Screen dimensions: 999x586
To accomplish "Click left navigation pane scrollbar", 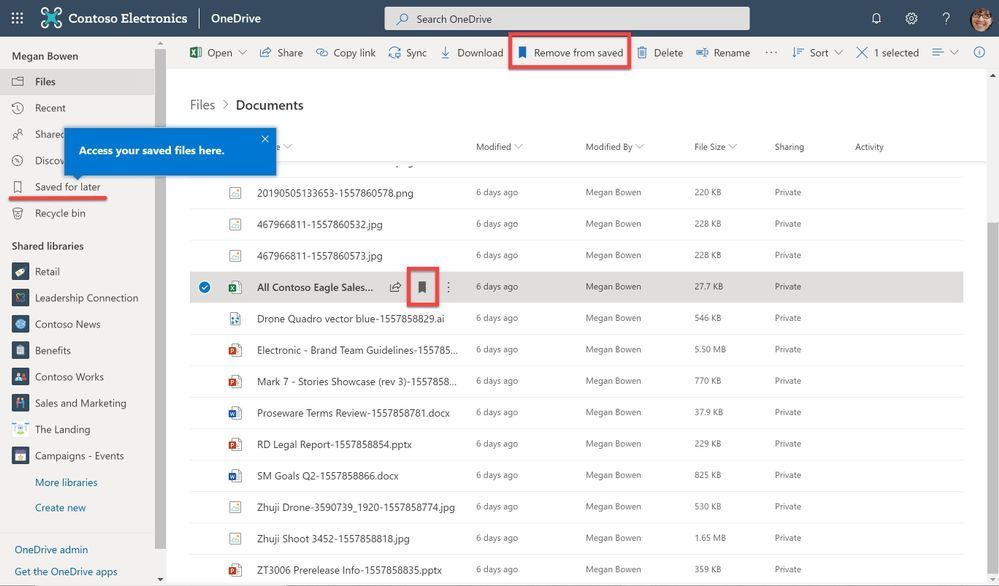I will [x=160, y=299].
